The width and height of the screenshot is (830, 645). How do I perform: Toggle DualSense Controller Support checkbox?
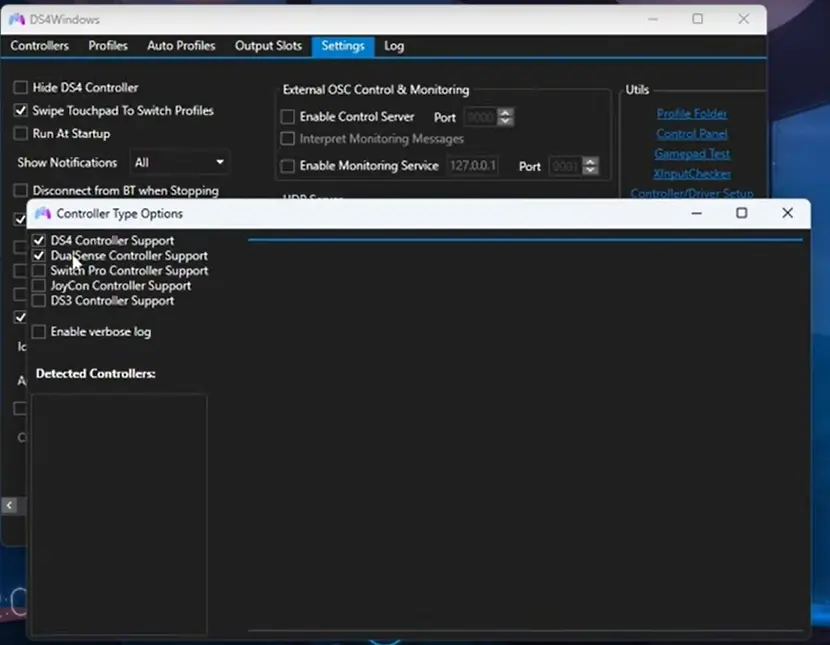[x=39, y=256]
